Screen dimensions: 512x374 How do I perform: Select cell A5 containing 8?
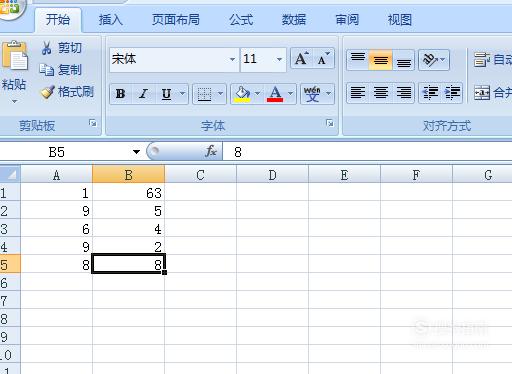click(x=56, y=264)
